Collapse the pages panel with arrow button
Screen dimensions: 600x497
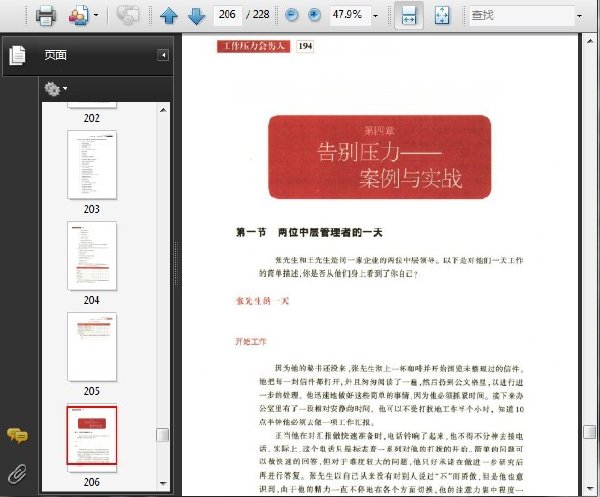(x=163, y=55)
